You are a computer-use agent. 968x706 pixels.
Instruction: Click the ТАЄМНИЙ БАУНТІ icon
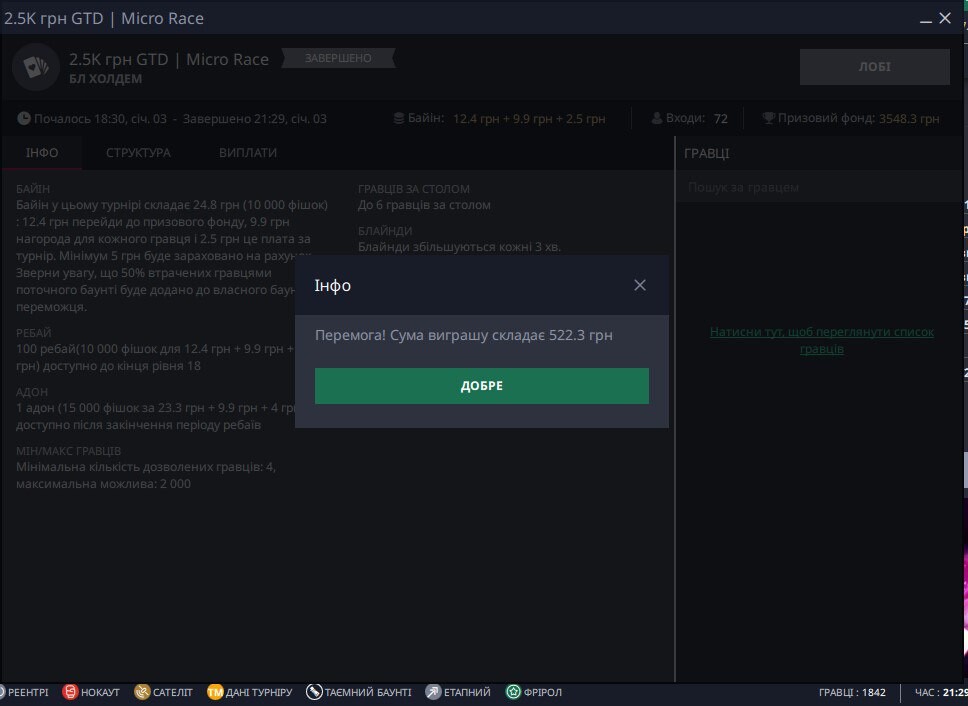[314, 692]
